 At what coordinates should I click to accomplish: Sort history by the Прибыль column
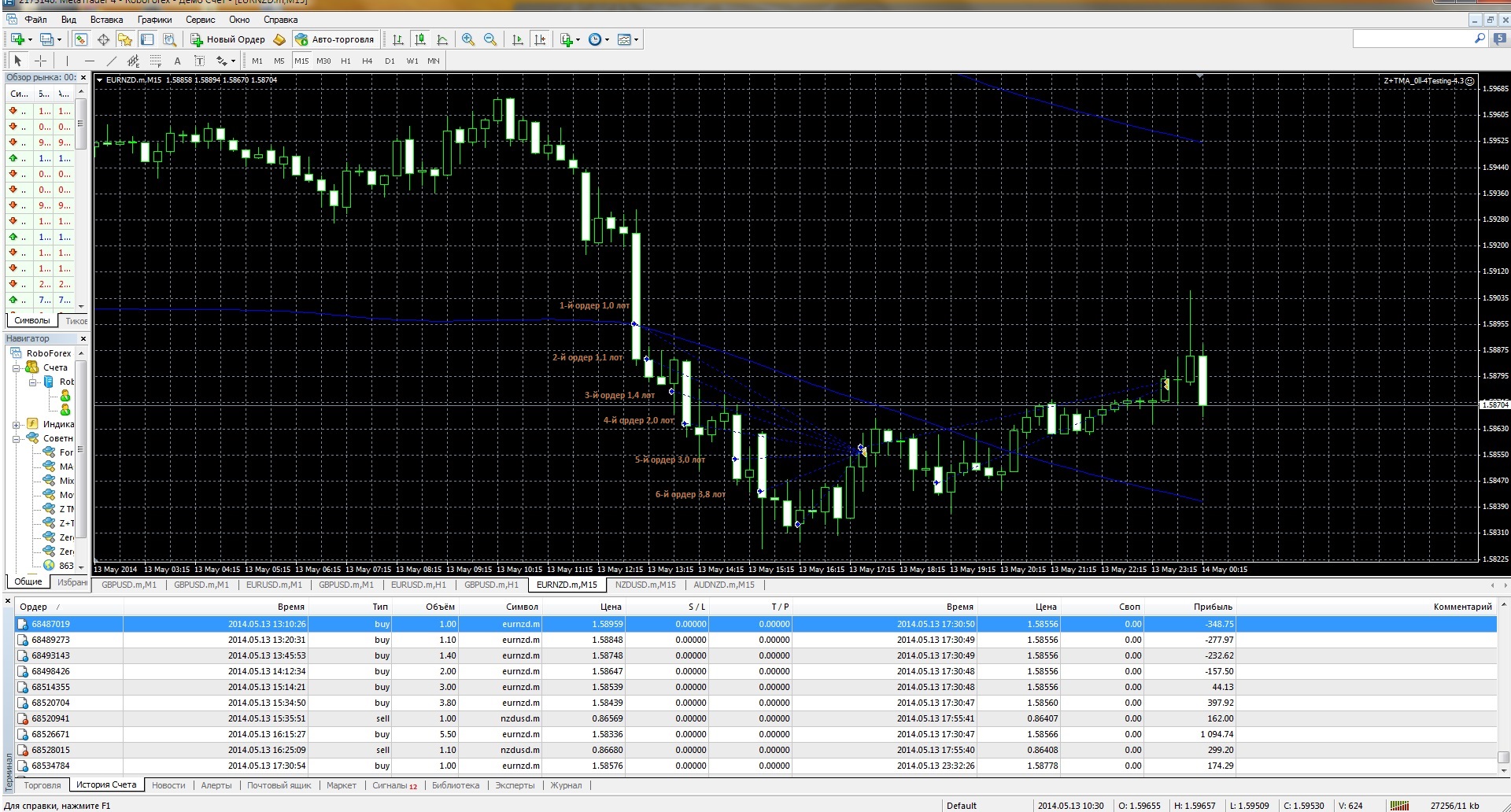(1188, 607)
